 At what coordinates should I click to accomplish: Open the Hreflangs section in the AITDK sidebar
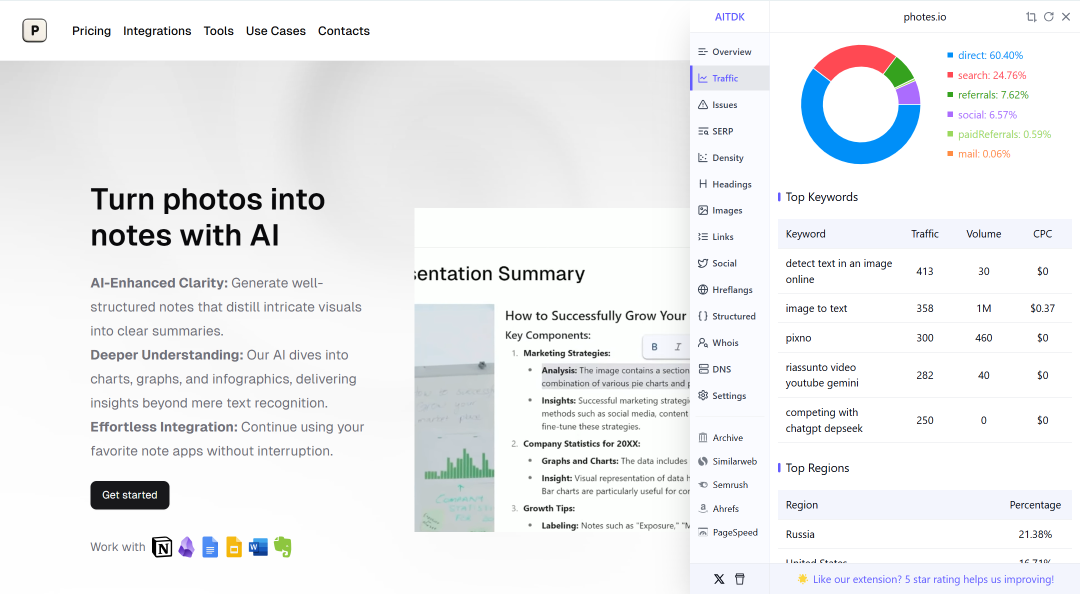(x=729, y=289)
